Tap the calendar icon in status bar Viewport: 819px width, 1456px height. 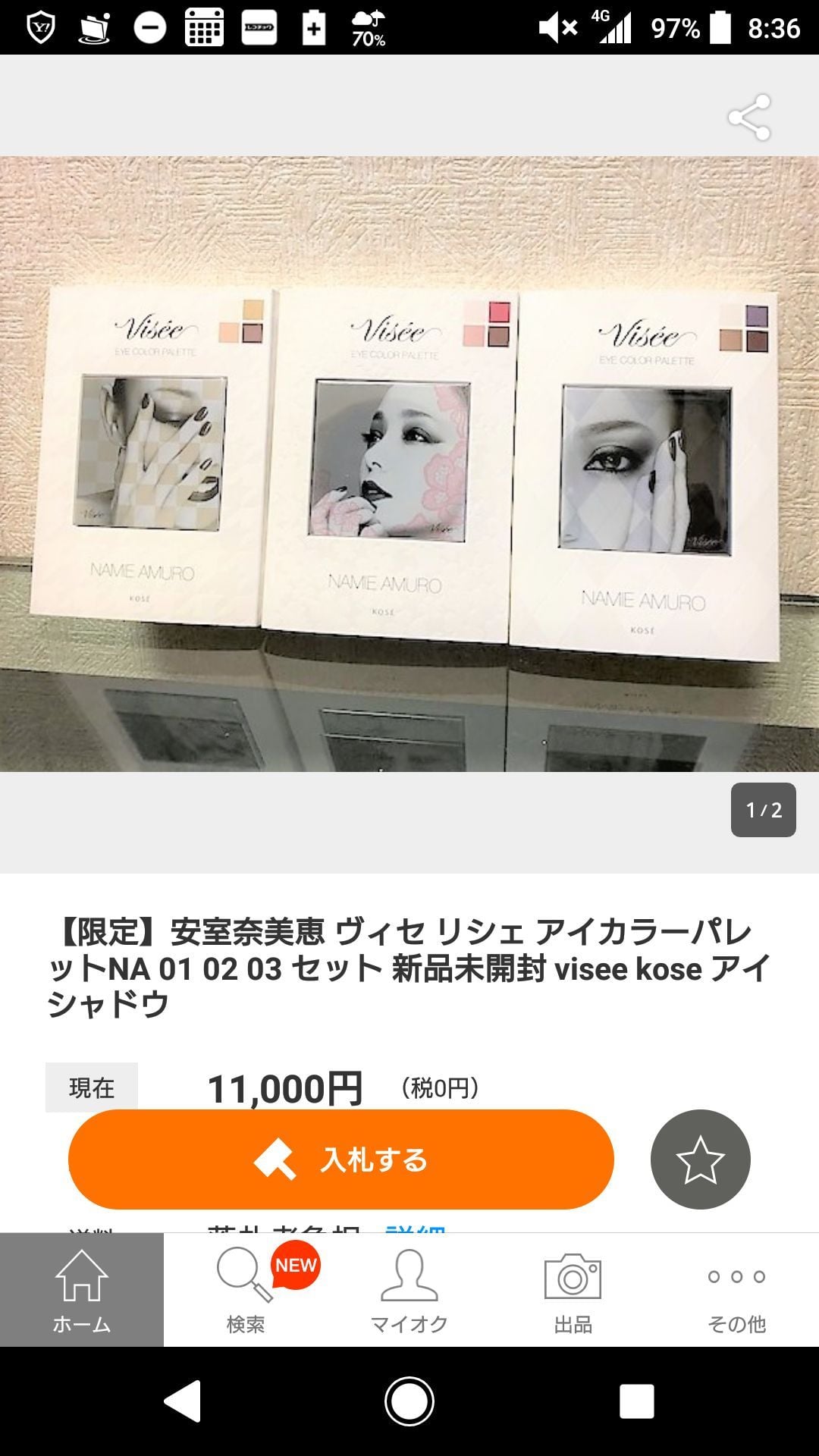(x=205, y=28)
